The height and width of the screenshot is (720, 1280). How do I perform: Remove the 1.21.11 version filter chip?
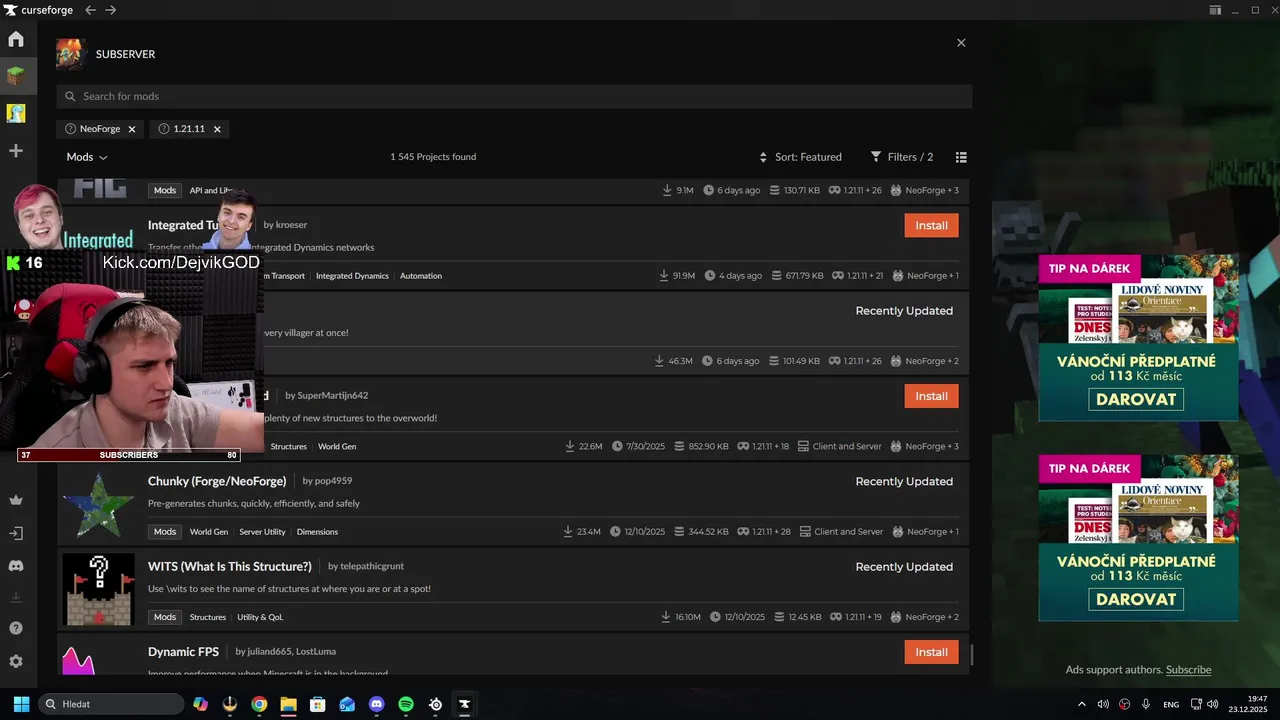217,129
